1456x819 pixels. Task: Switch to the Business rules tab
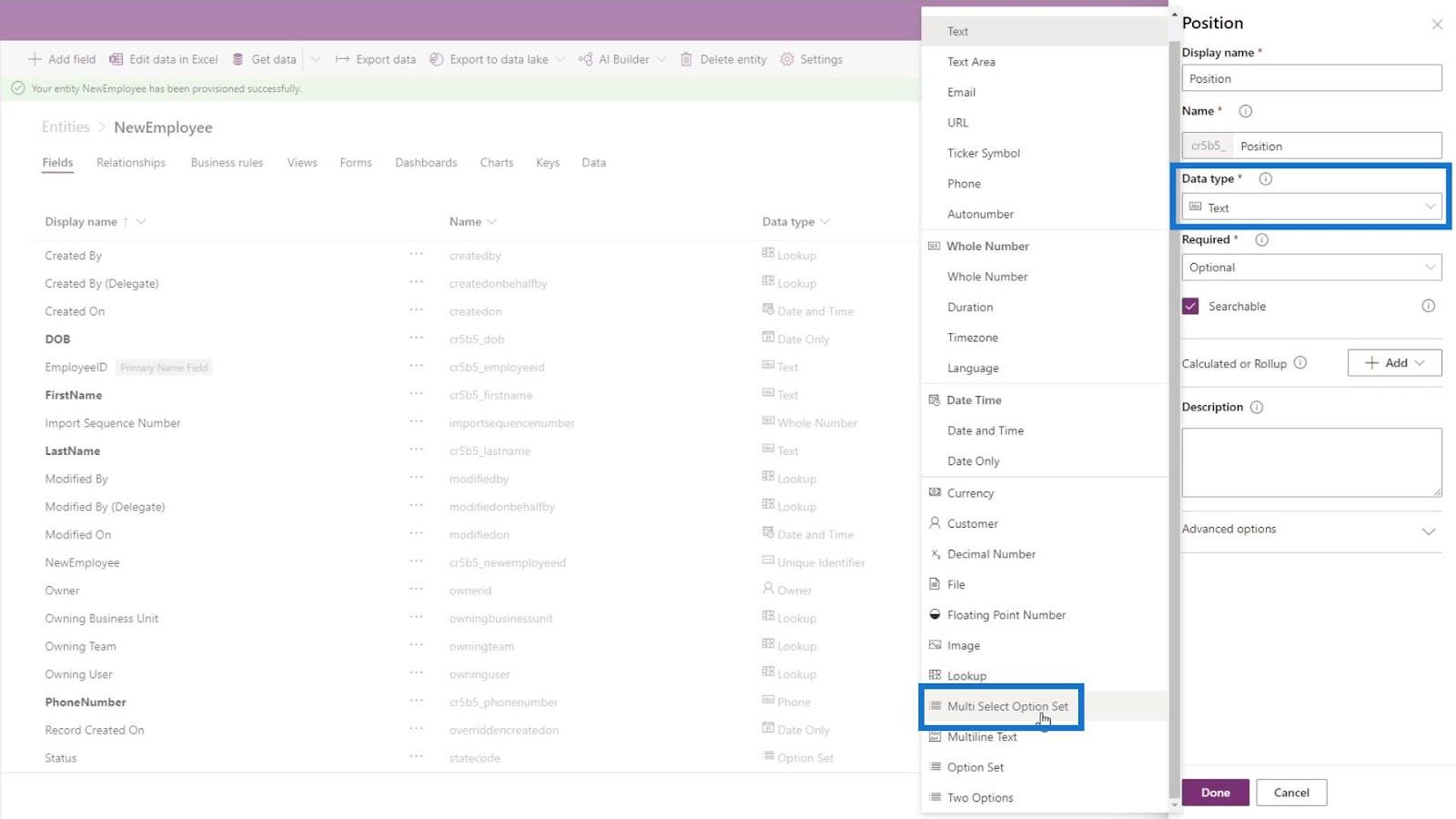tap(227, 163)
